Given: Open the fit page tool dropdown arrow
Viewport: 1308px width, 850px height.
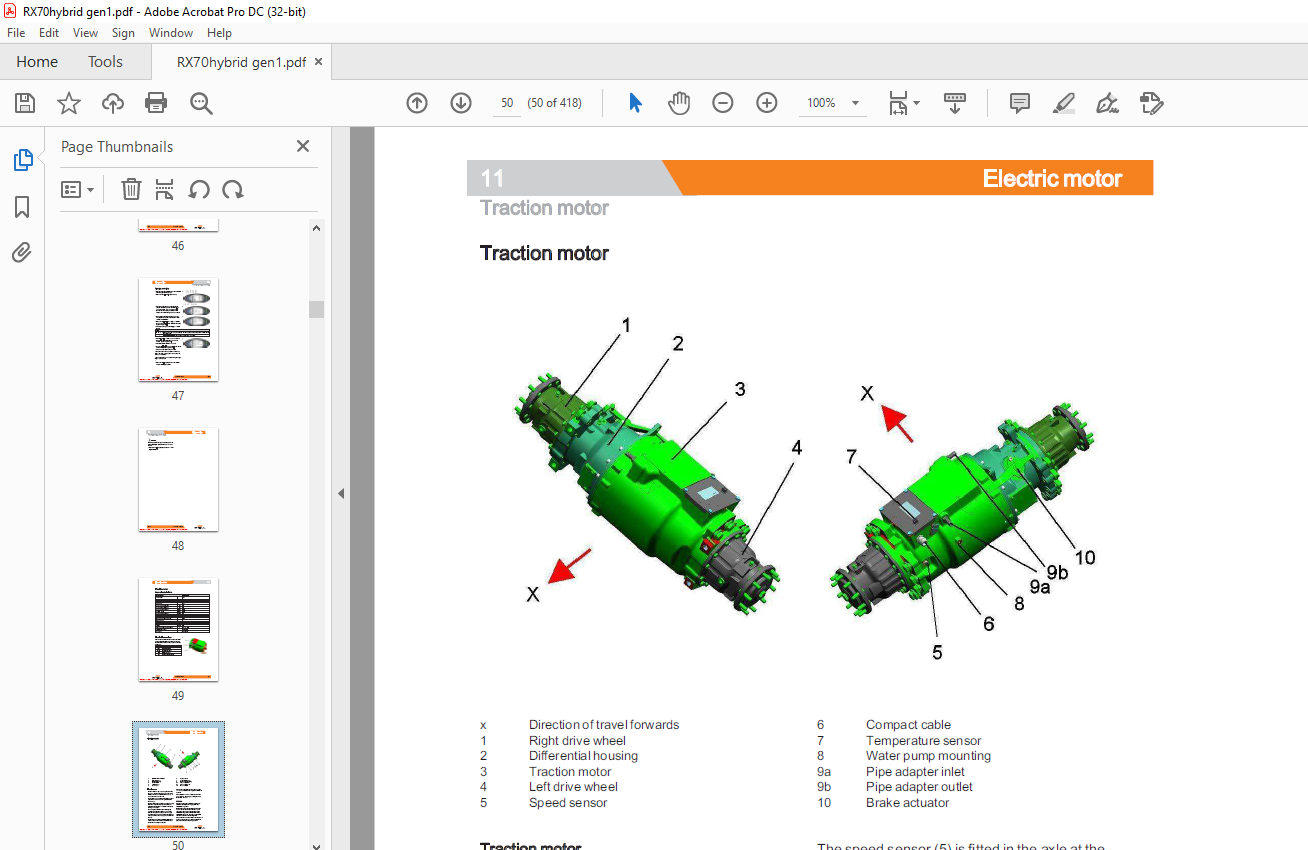Looking at the screenshot, I should click(917, 102).
